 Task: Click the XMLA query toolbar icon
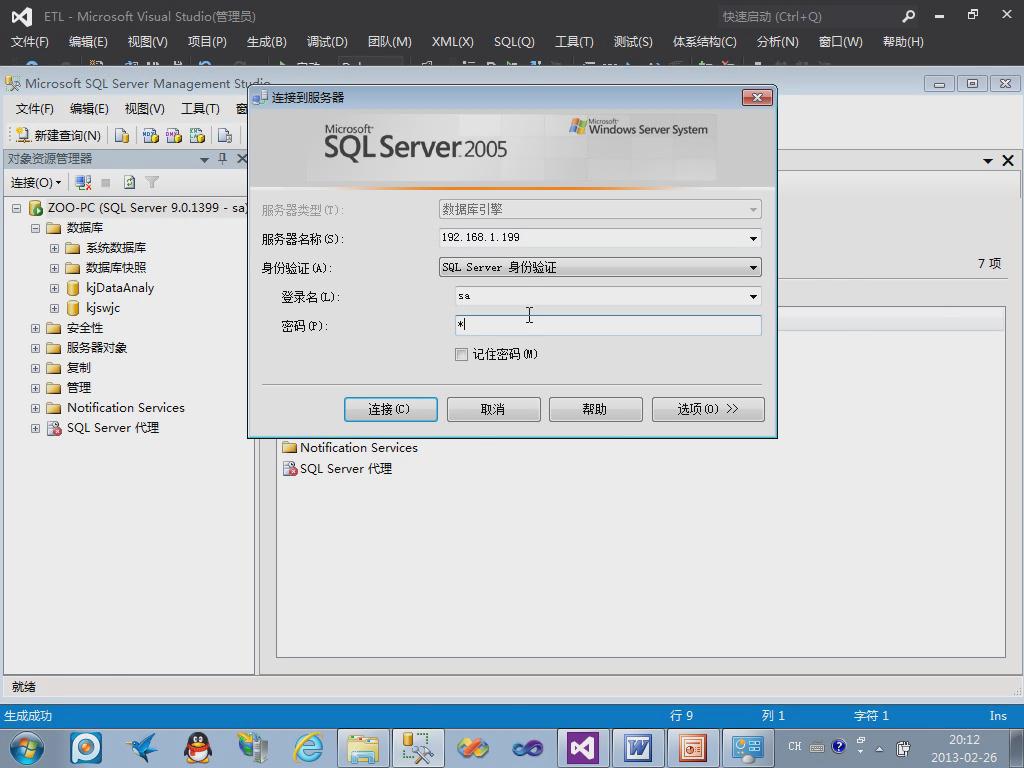click(197, 135)
